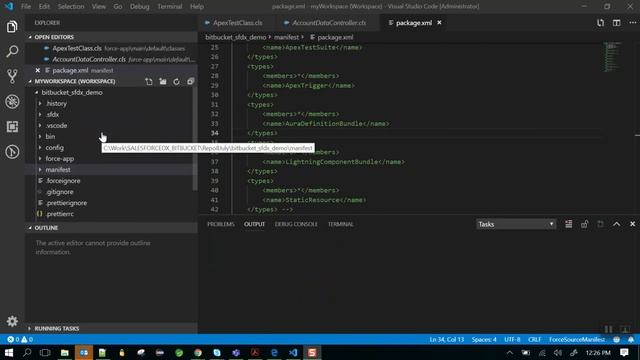Switch to the Problems panel tab
Screen dimensions: 640x360
(x=220, y=224)
